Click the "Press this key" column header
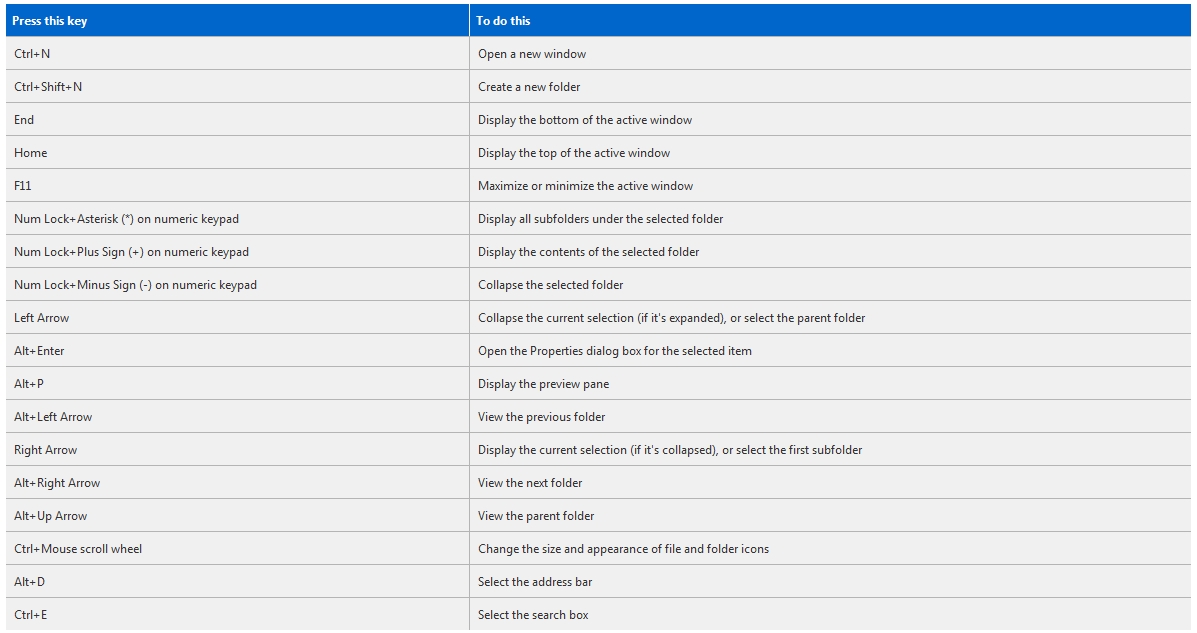This screenshot has height=633, width=1197. click(50, 21)
